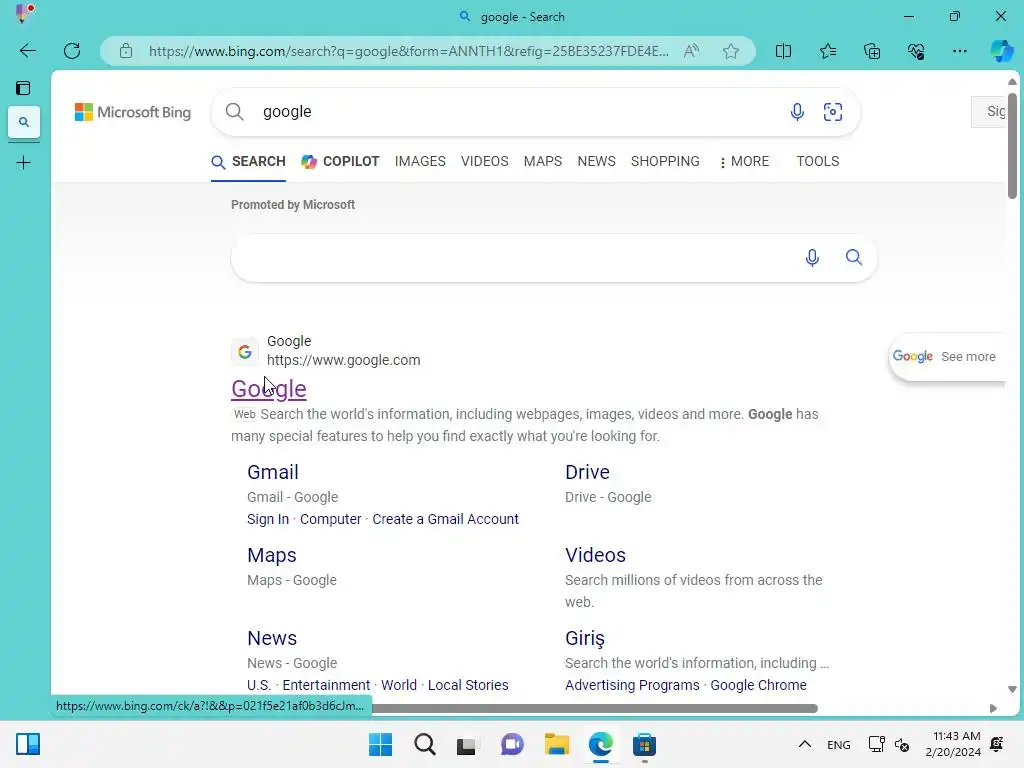Open the Google result title link
The height and width of the screenshot is (768, 1024).
click(x=268, y=389)
